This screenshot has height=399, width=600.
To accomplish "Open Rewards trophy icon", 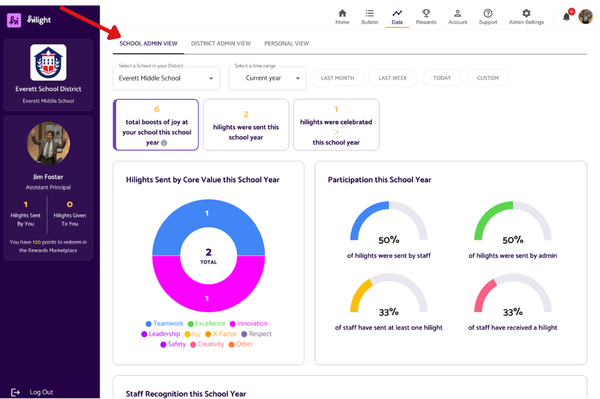I will pos(426,13).
